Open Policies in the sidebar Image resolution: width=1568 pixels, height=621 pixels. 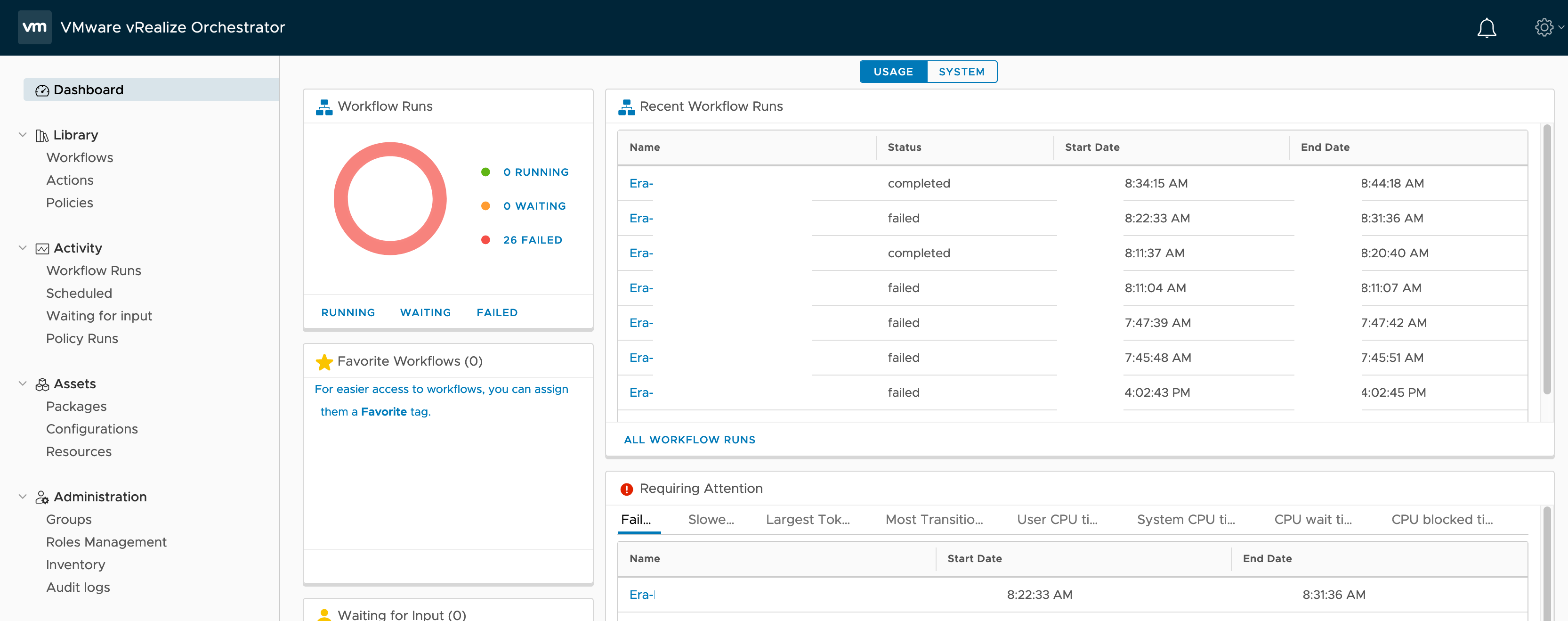tap(69, 203)
